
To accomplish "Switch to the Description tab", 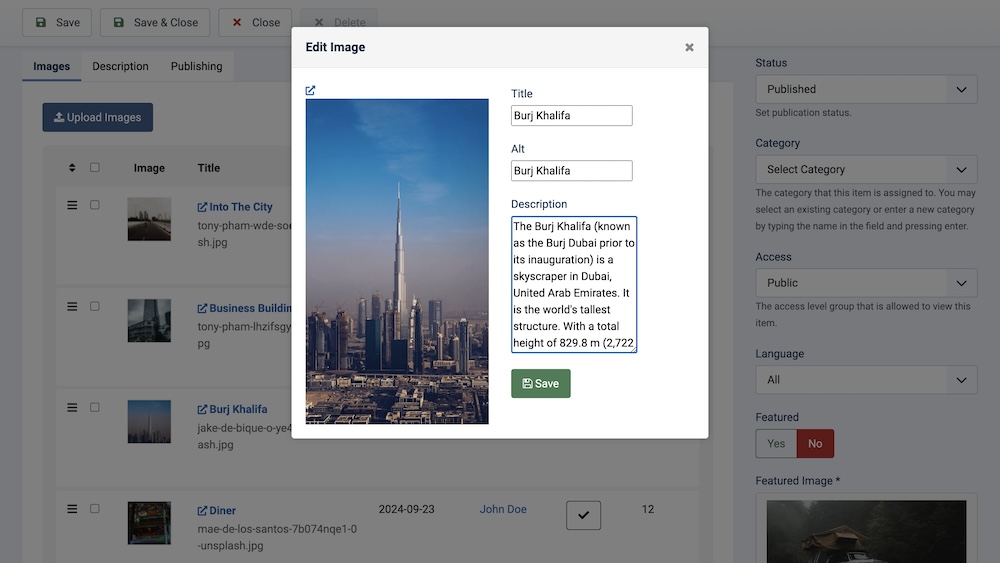I will [120, 66].
